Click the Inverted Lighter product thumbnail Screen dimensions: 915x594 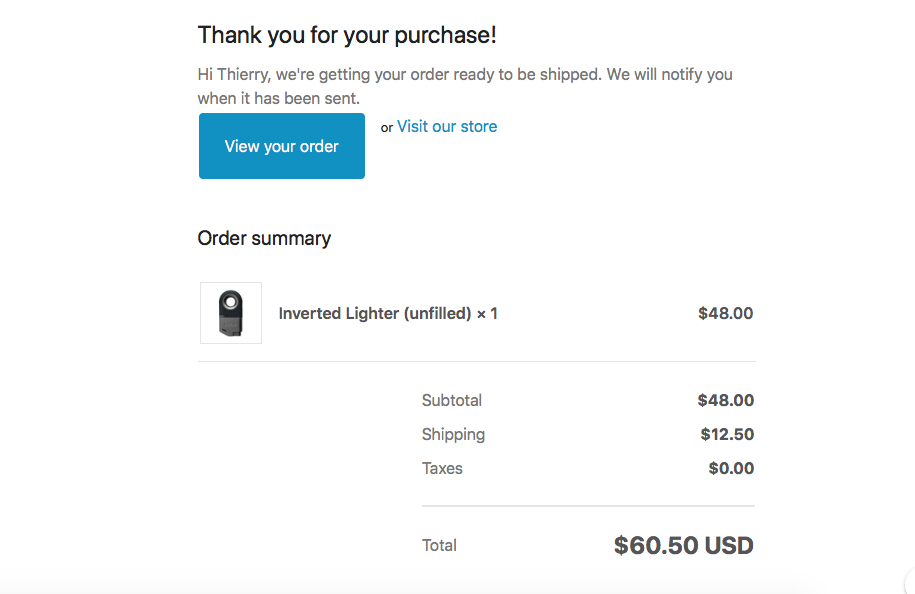[231, 313]
